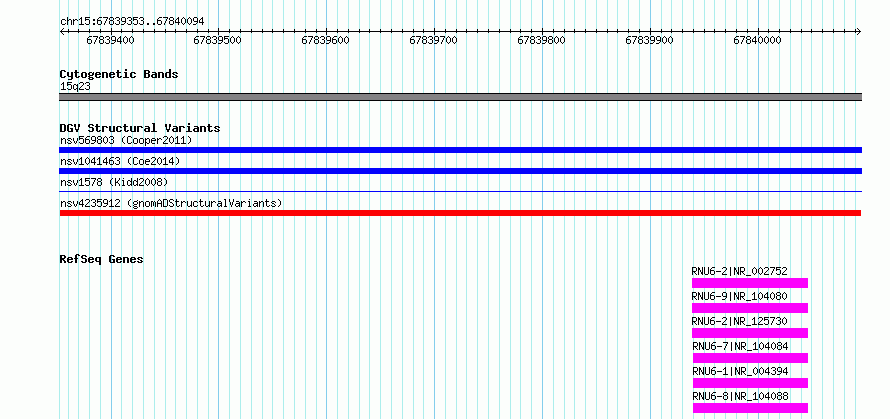The width and height of the screenshot is (890, 419).
Task: Click the nsv569803 (Cooper2011) label
Action: [126, 140]
